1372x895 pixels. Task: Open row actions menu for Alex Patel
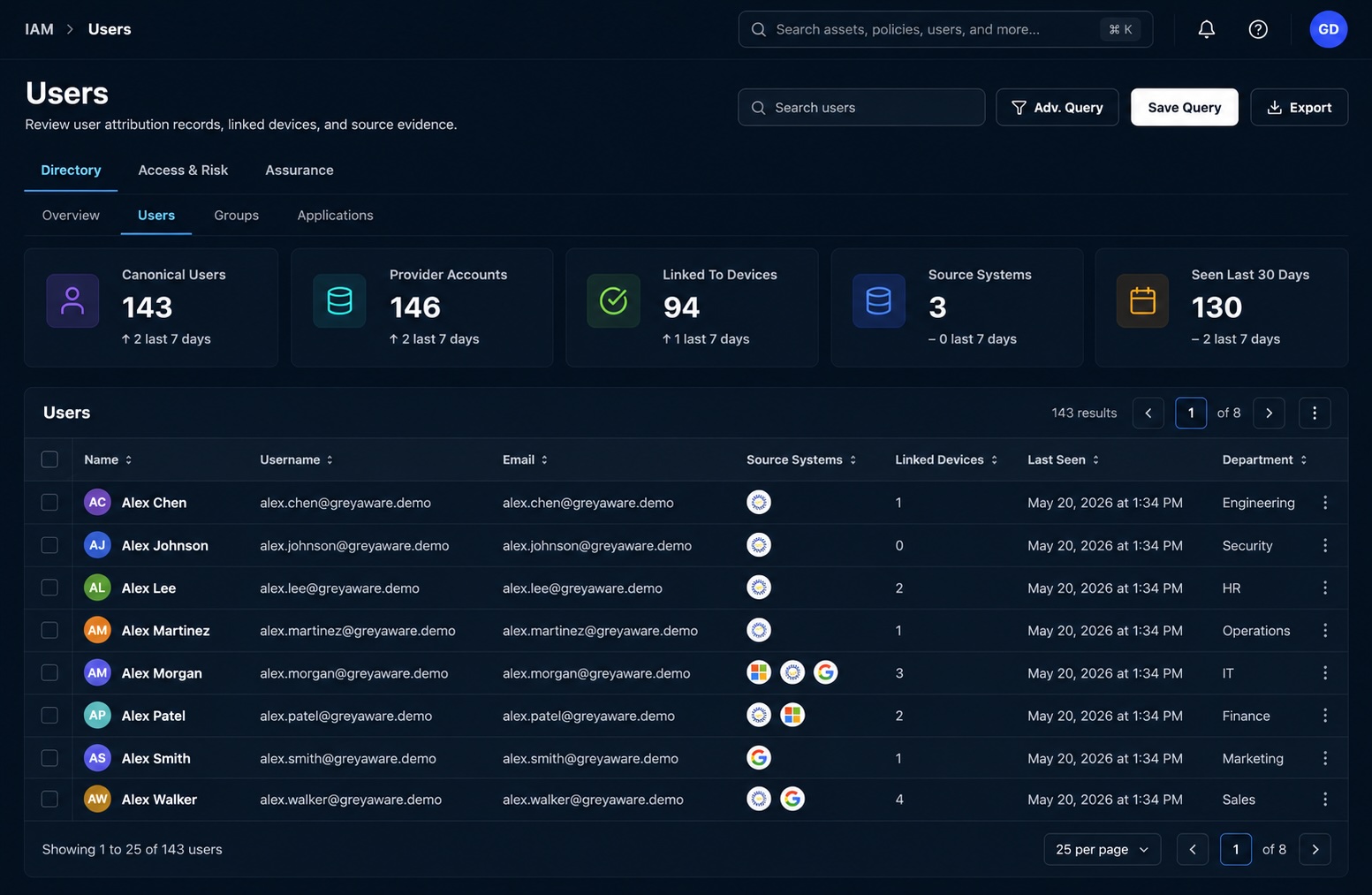pyautogui.click(x=1325, y=716)
